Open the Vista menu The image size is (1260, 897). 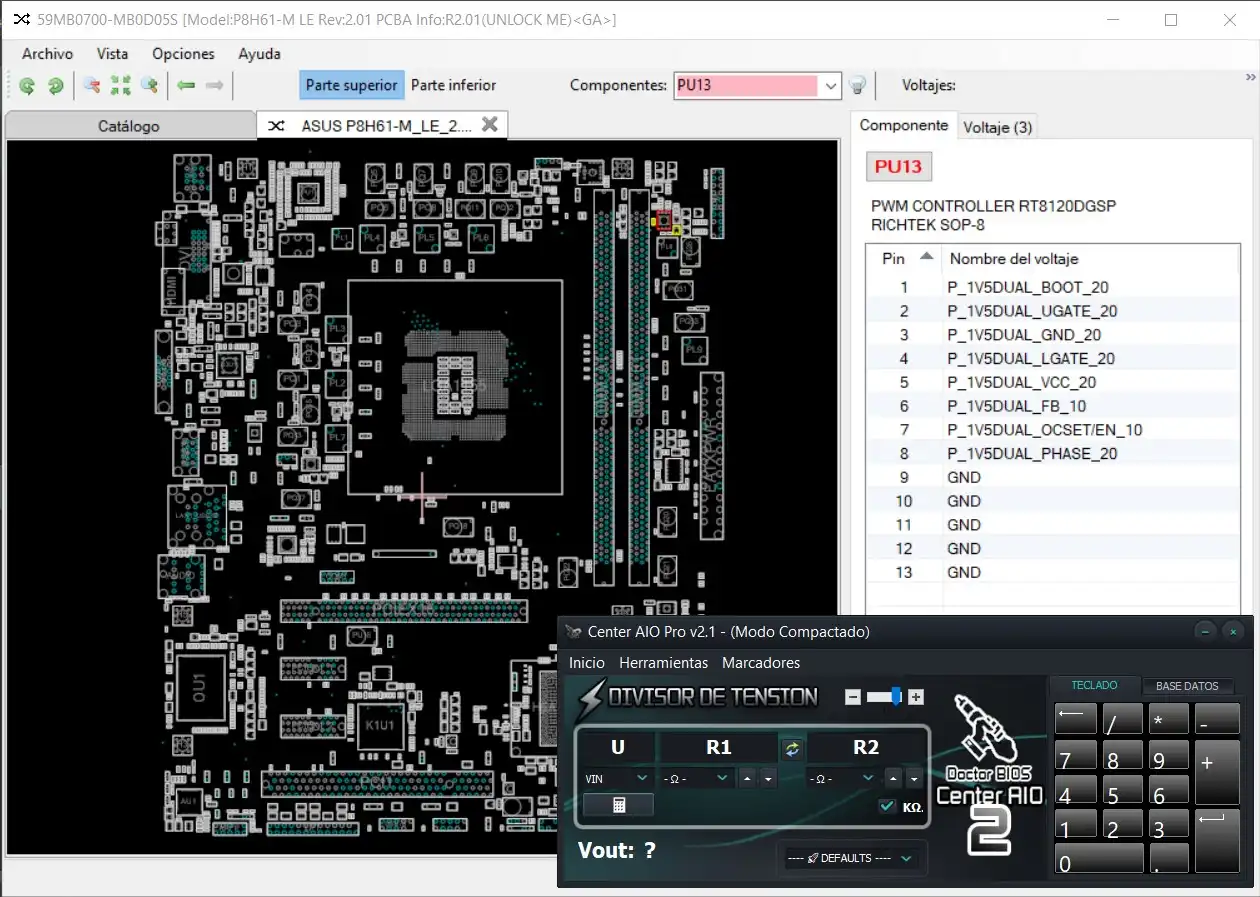pos(112,54)
